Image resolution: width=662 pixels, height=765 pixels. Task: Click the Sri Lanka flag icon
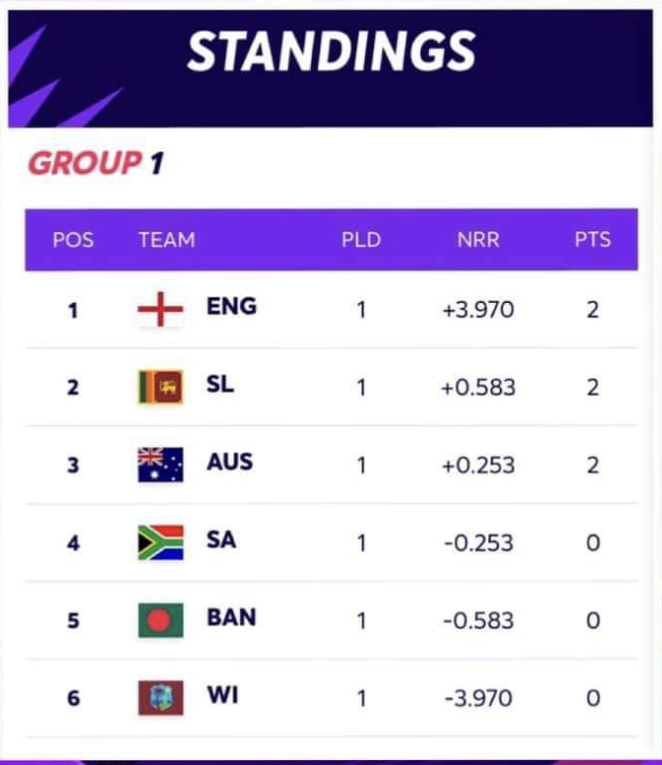pos(160,387)
